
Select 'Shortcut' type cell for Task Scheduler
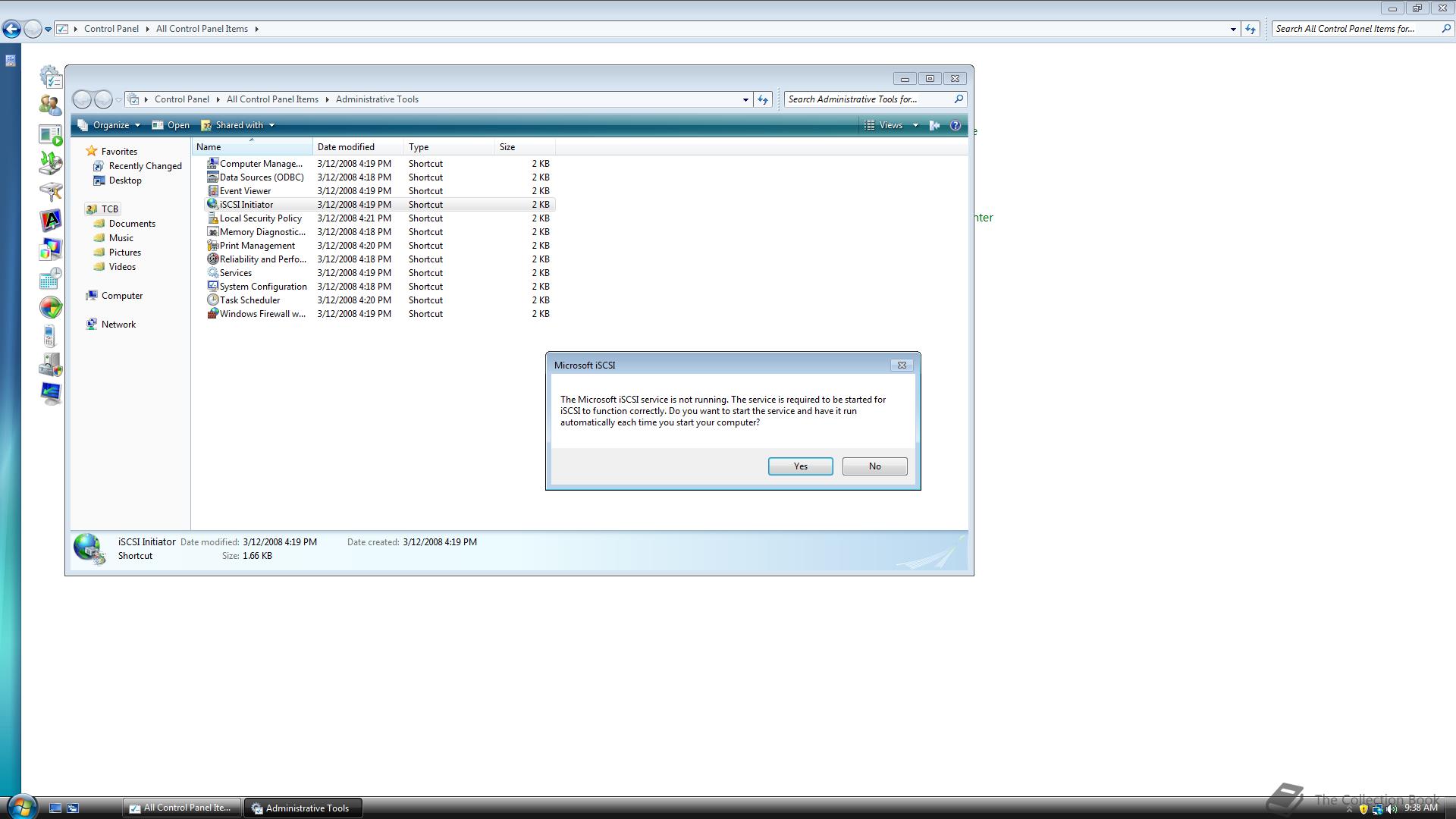[425, 300]
